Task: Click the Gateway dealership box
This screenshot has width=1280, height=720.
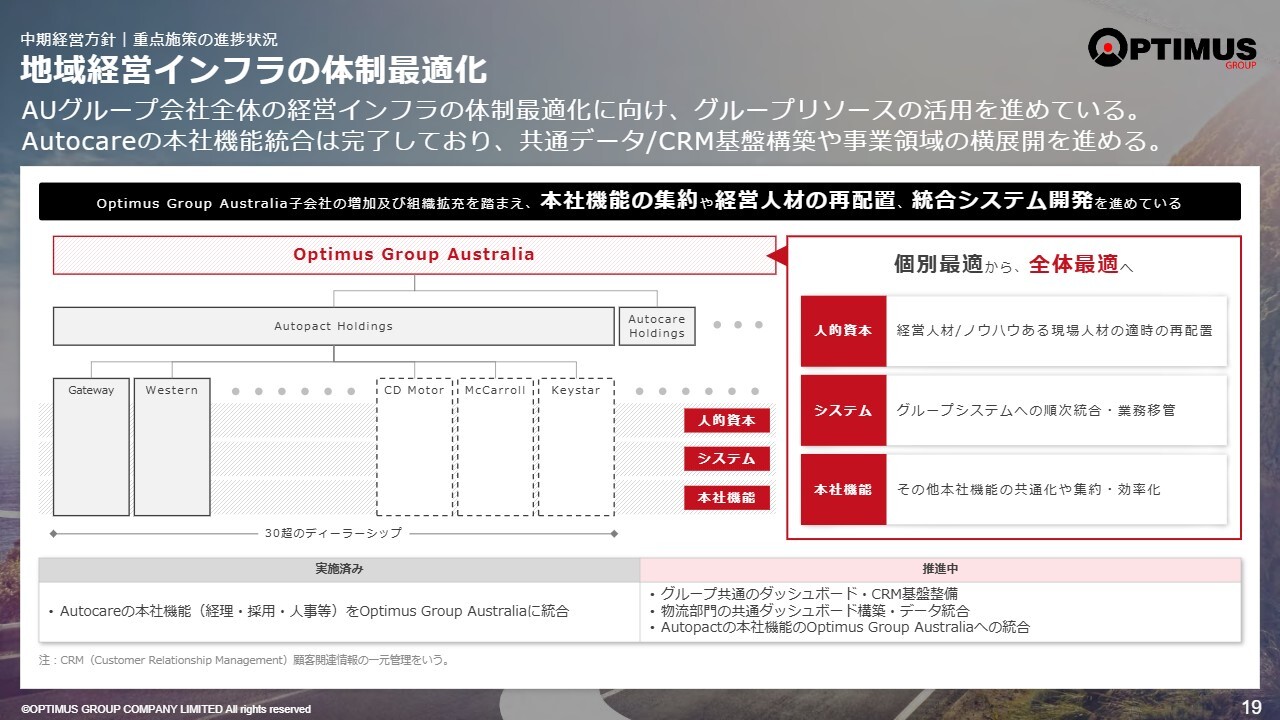Action: click(x=91, y=446)
